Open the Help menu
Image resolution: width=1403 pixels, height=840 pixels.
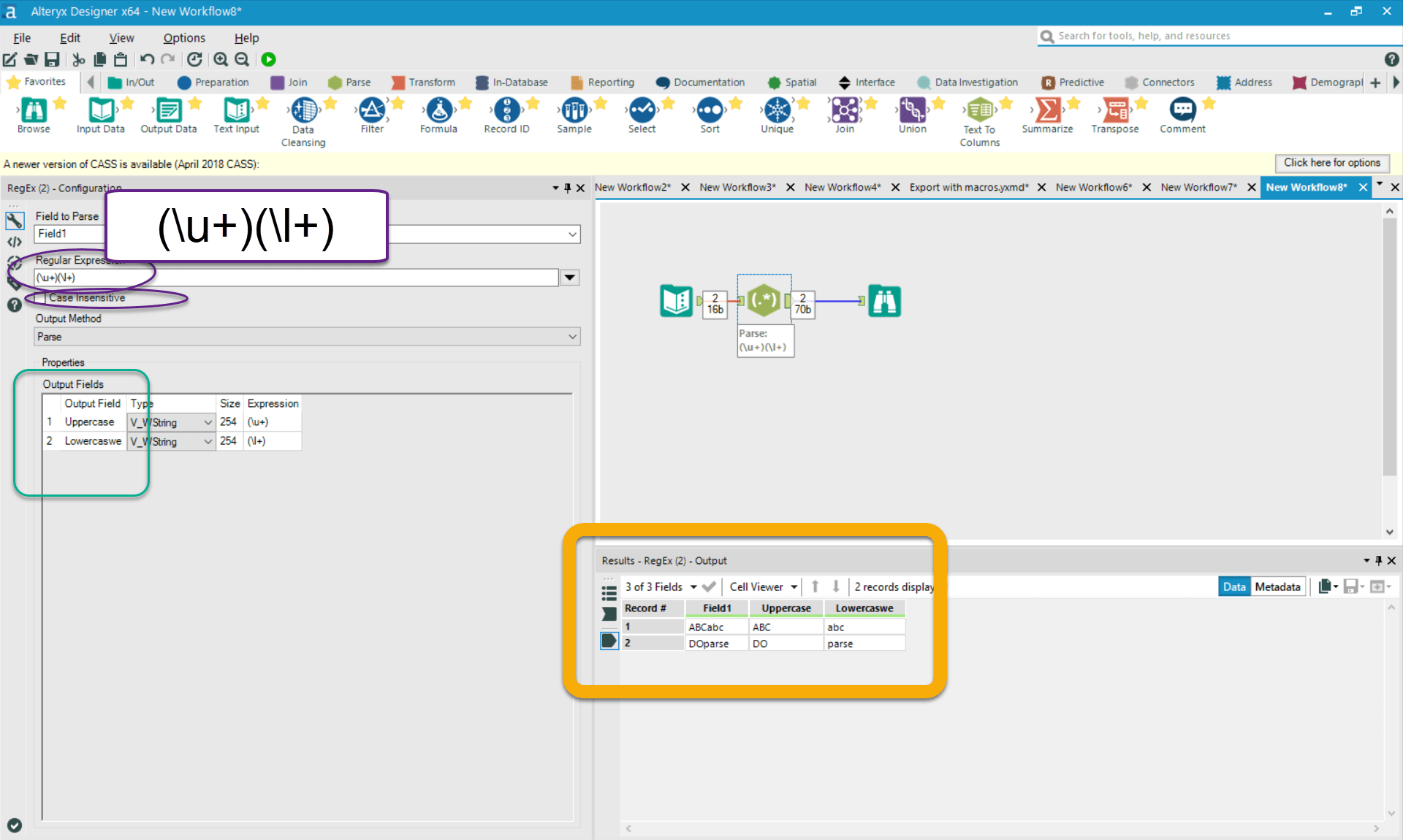pyautogui.click(x=246, y=38)
